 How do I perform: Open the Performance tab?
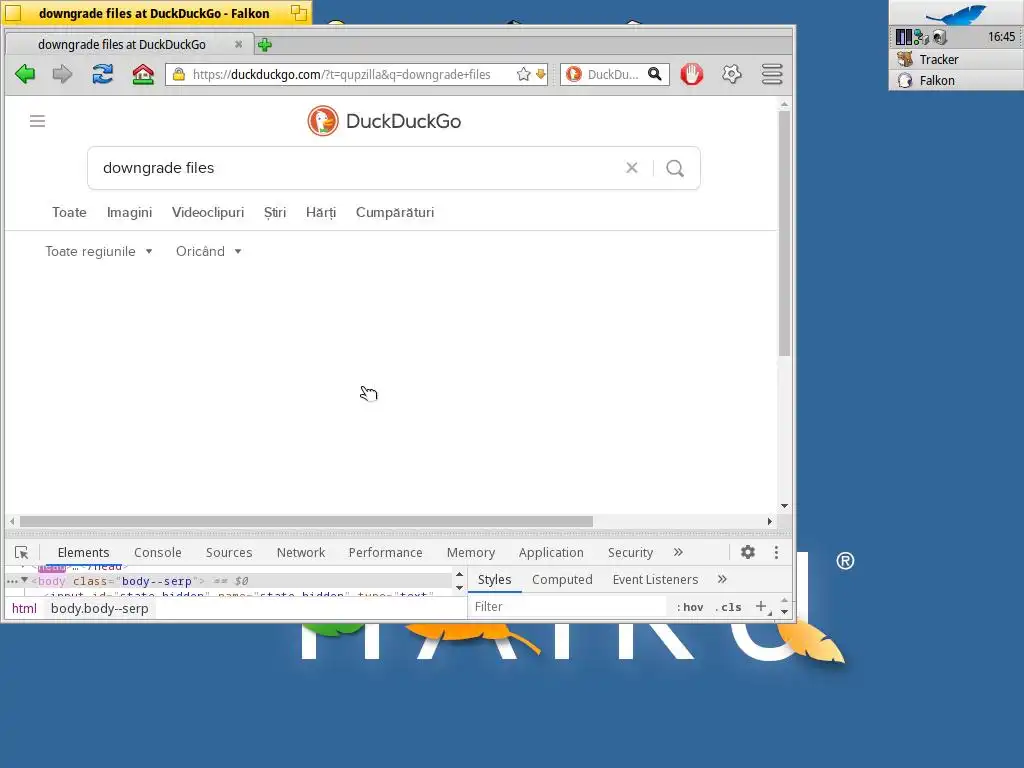click(385, 552)
